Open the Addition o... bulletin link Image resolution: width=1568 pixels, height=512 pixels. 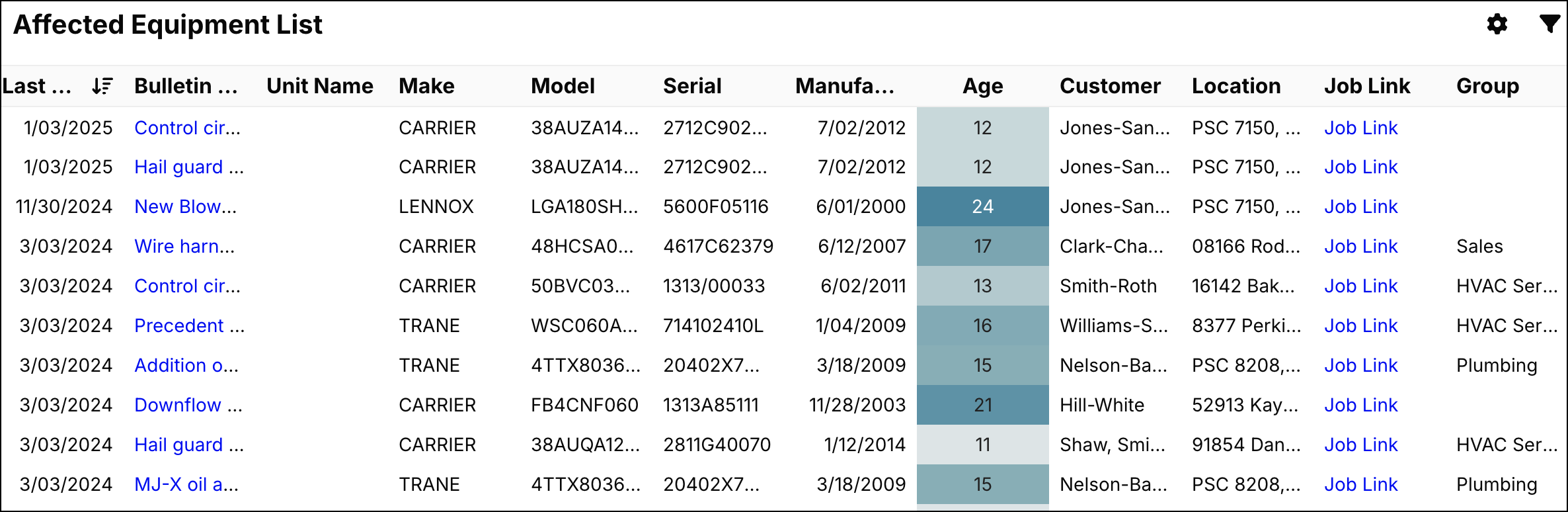click(186, 365)
